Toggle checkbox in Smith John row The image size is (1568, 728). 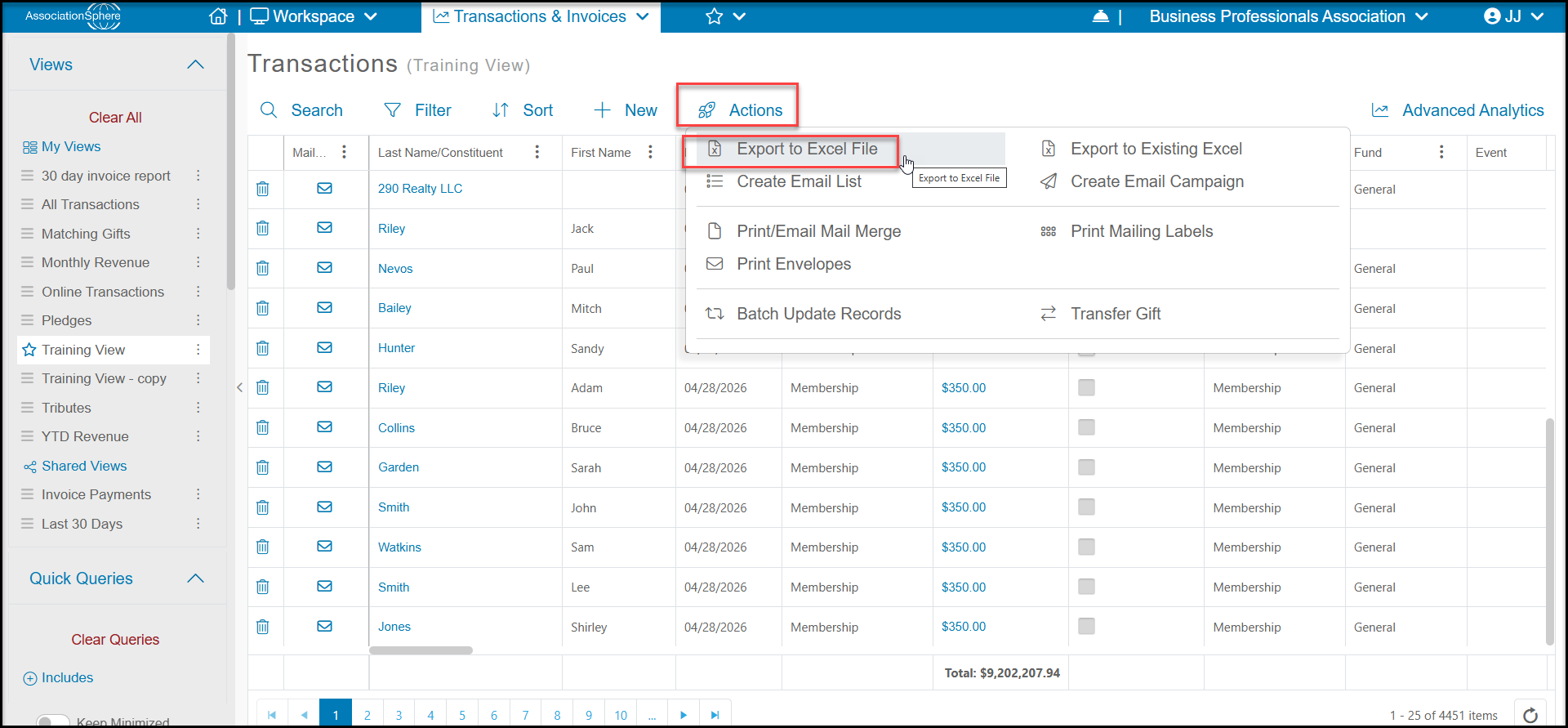tap(1086, 507)
